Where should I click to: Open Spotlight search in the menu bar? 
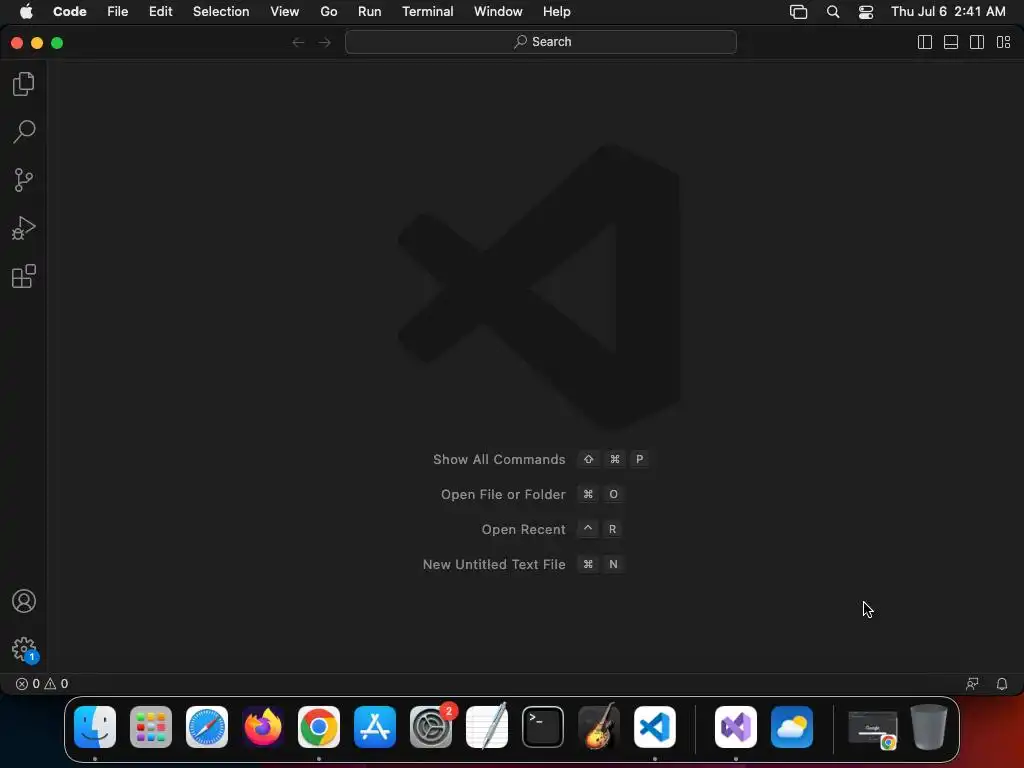click(833, 12)
